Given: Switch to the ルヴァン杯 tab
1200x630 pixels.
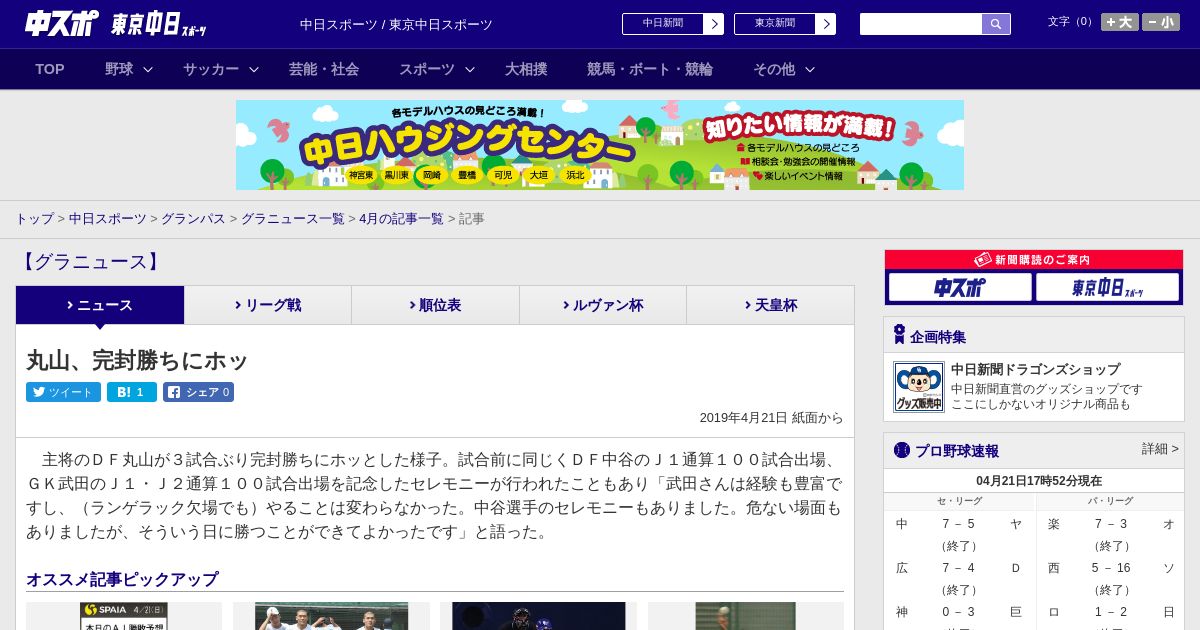Looking at the screenshot, I should [x=603, y=305].
